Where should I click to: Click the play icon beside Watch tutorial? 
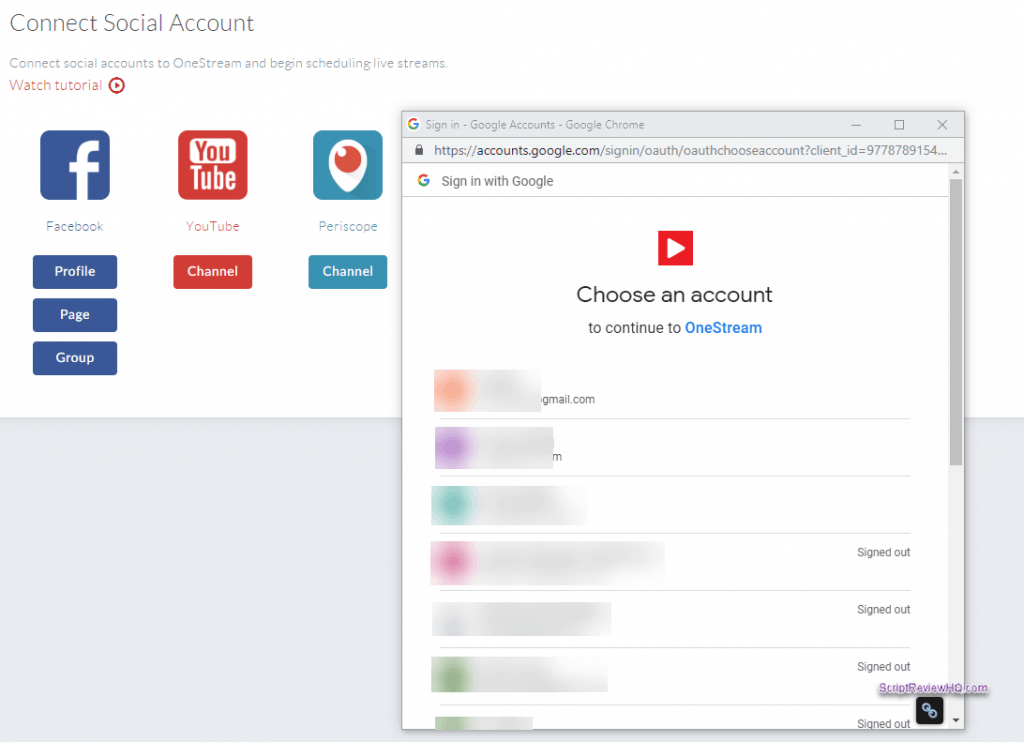(x=117, y=86)
